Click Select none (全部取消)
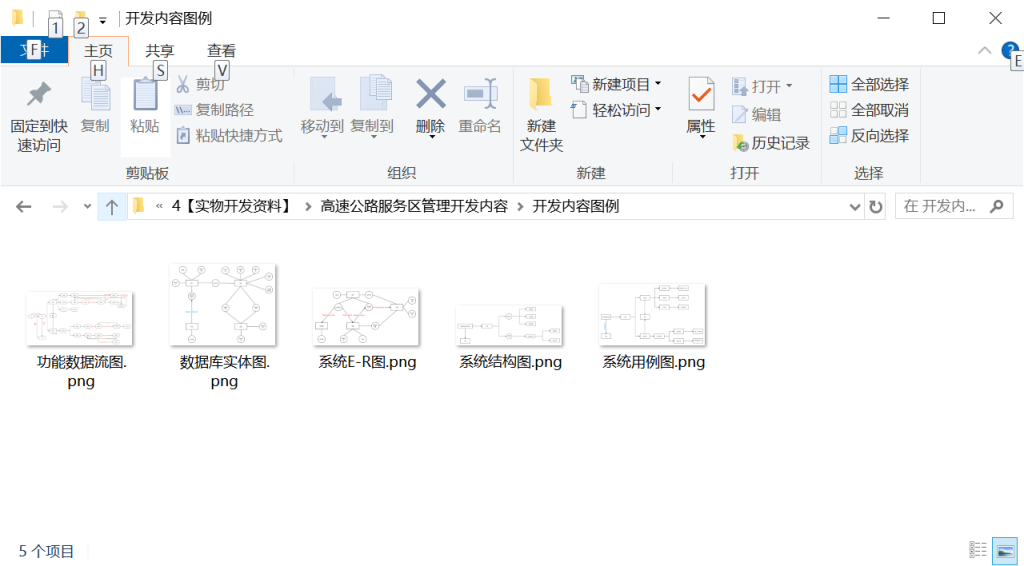 pos(869,110)
